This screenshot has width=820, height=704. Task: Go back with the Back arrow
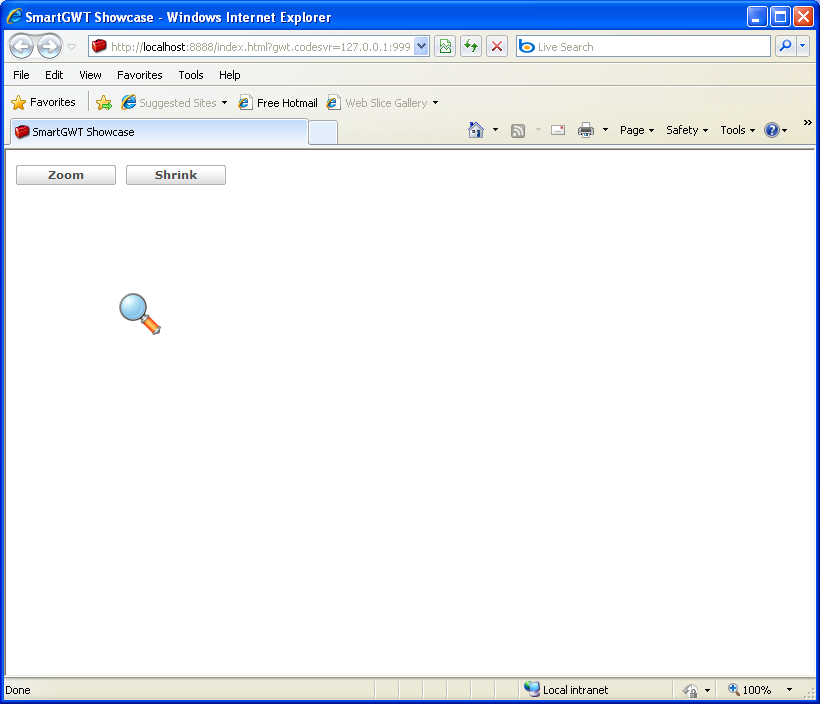click(x=22, y=47)
